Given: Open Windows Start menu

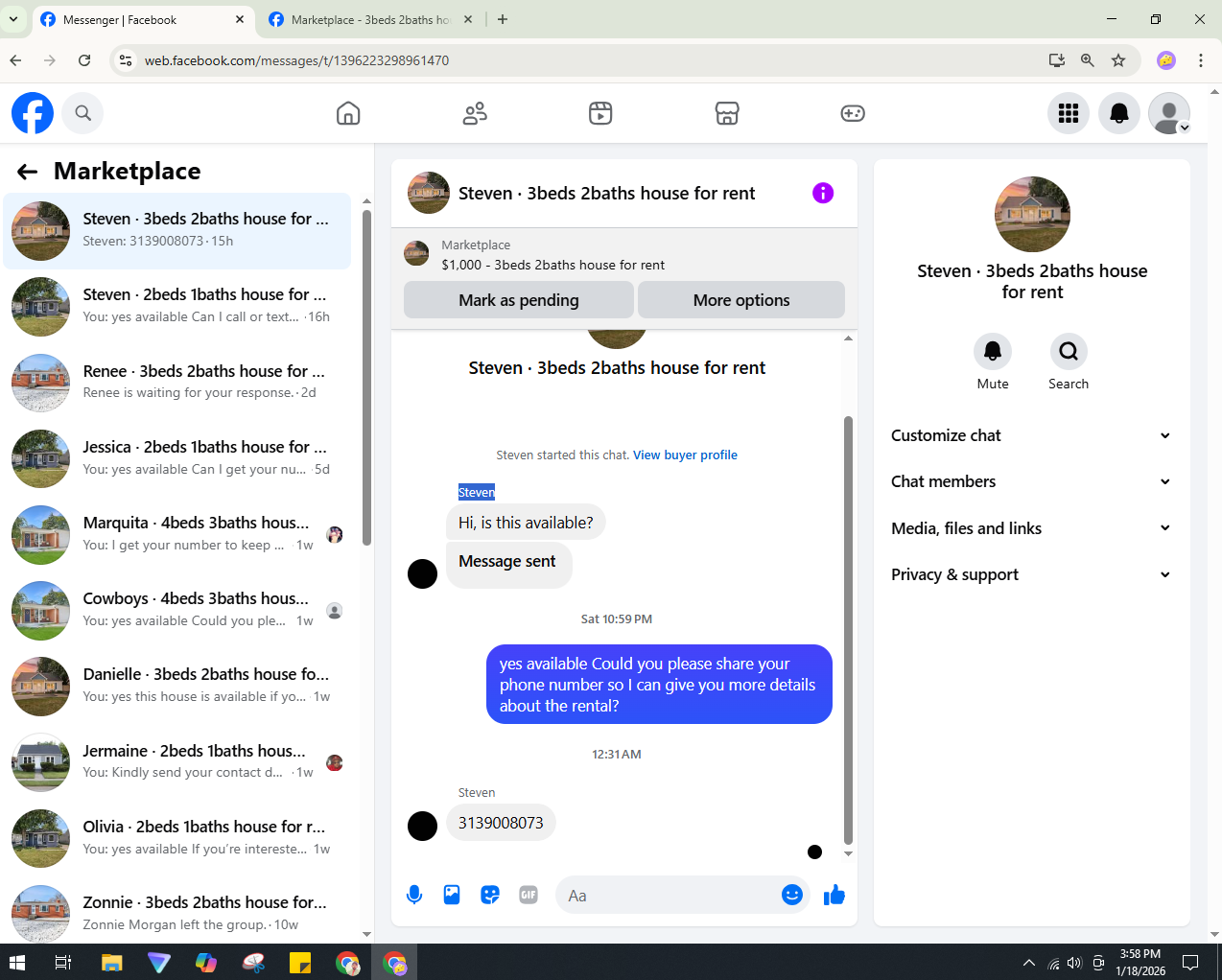Looking at the screenshot, I should pos(17,963).
